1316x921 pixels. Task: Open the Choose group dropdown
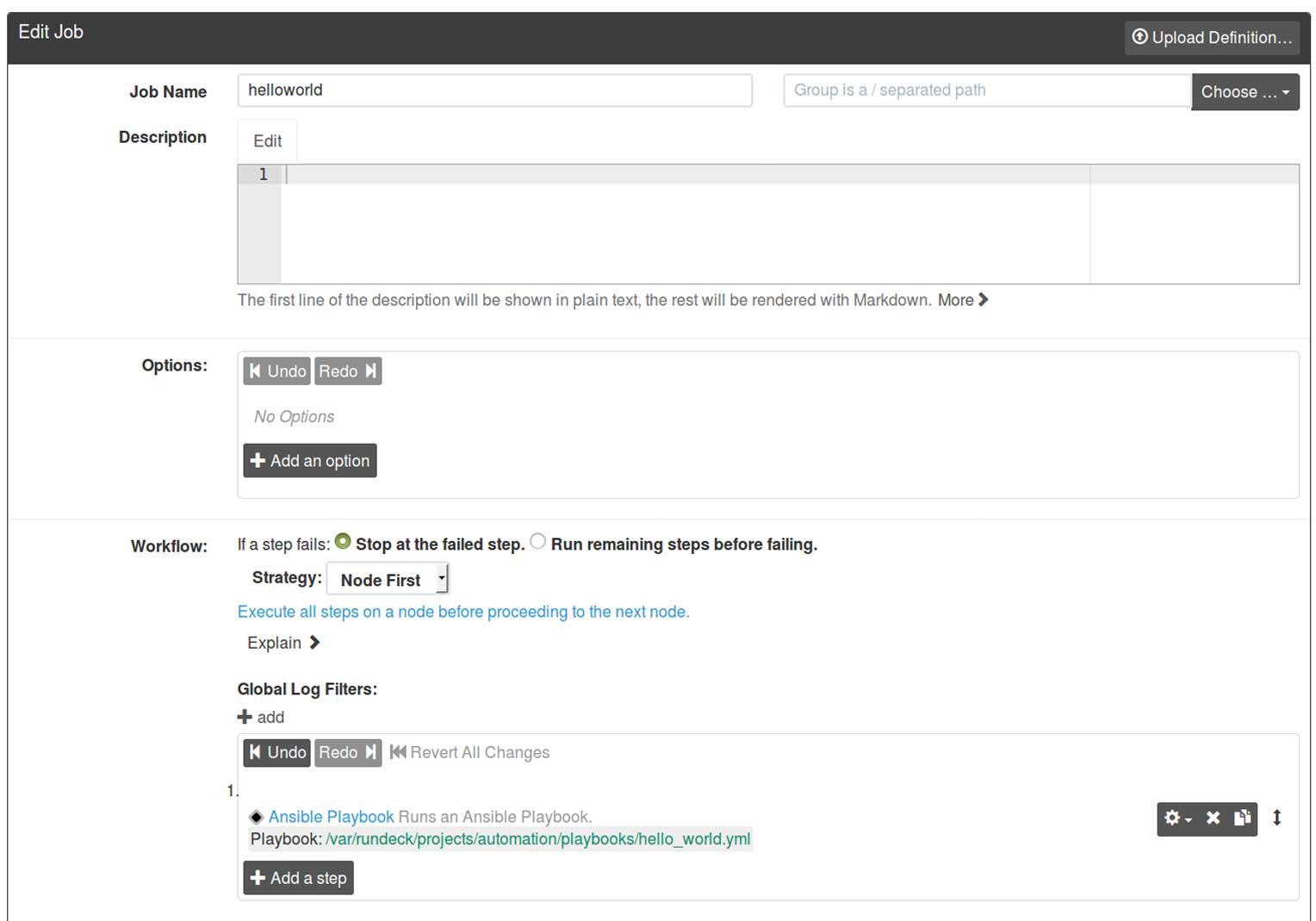tap(1245, 92)
